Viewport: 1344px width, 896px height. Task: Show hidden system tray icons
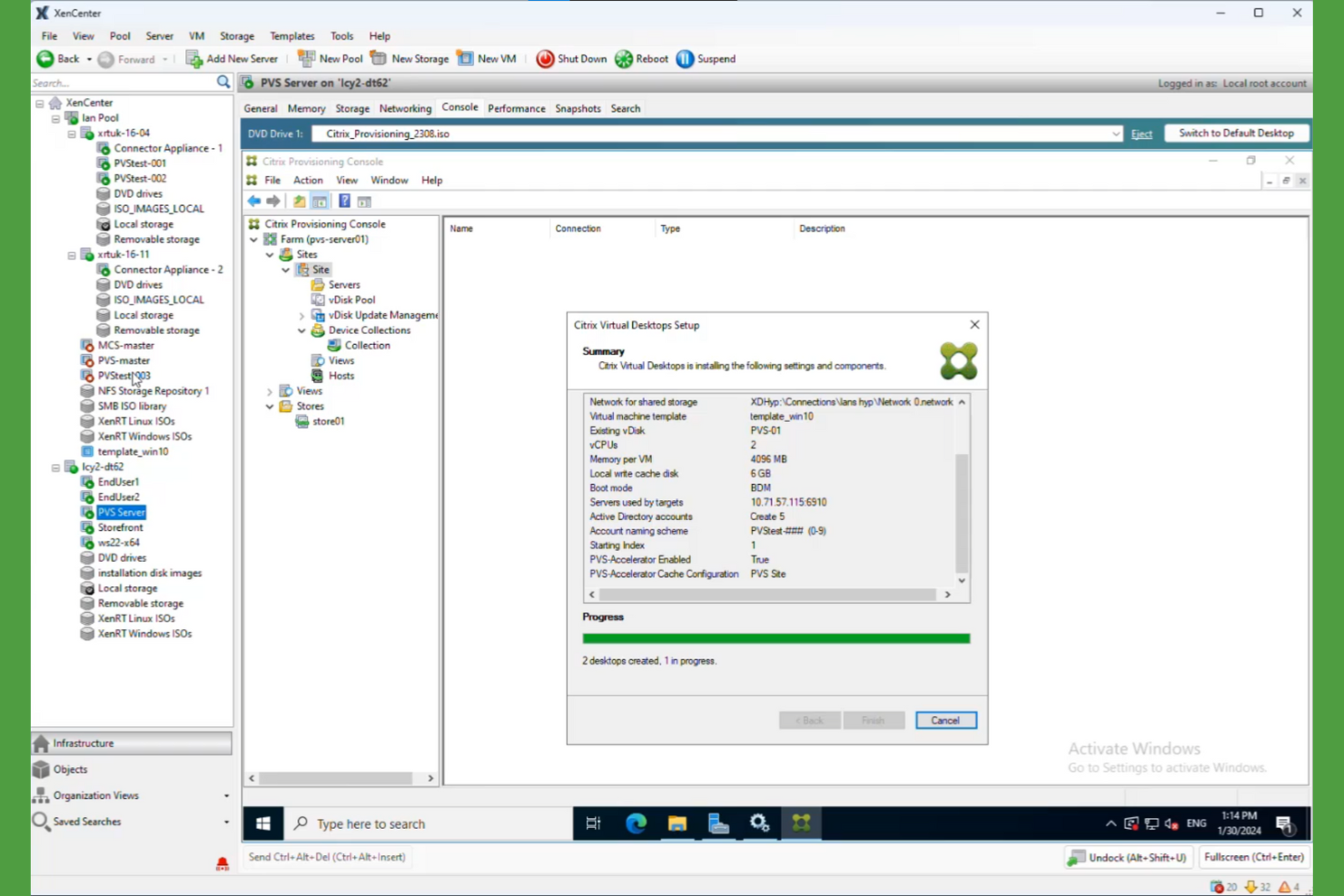(x=1111, y=824)
